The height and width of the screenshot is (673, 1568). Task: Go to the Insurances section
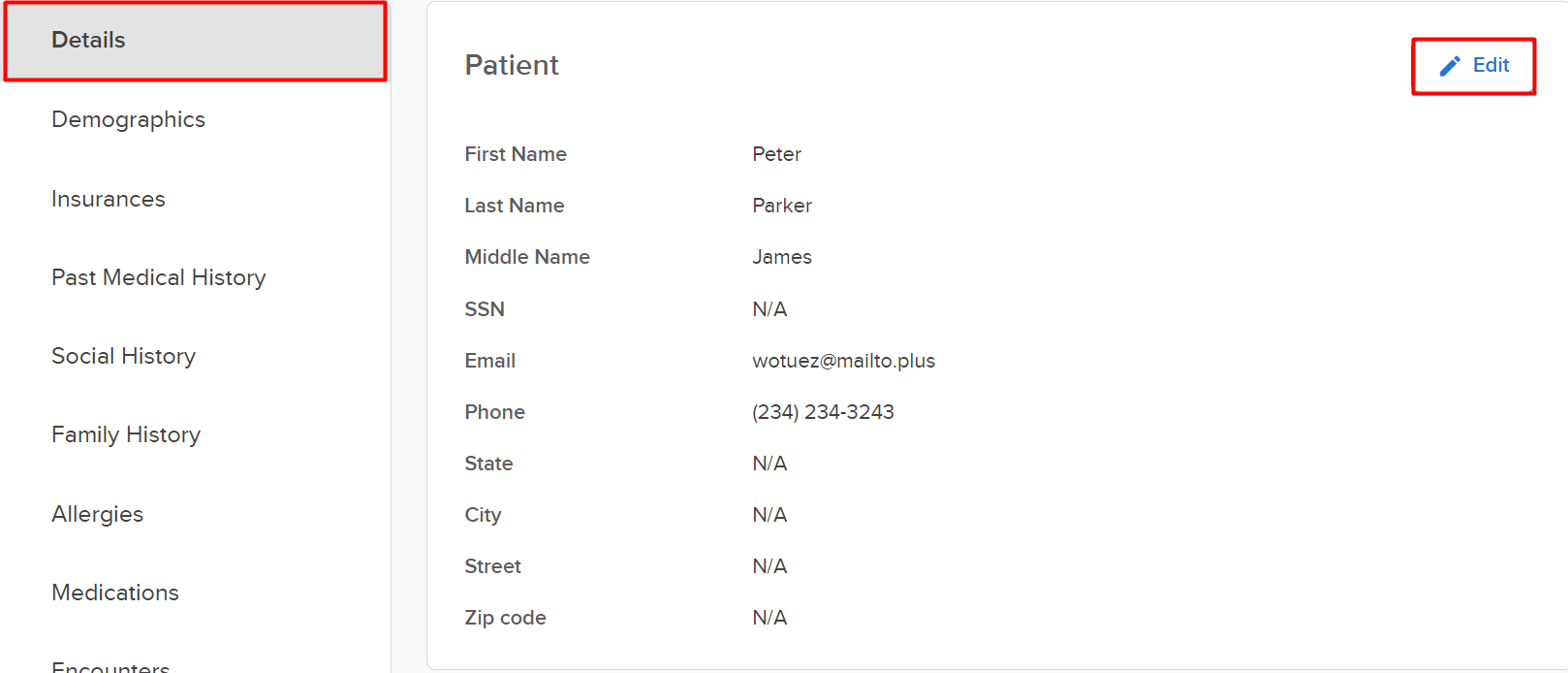[x=108, y=199]
